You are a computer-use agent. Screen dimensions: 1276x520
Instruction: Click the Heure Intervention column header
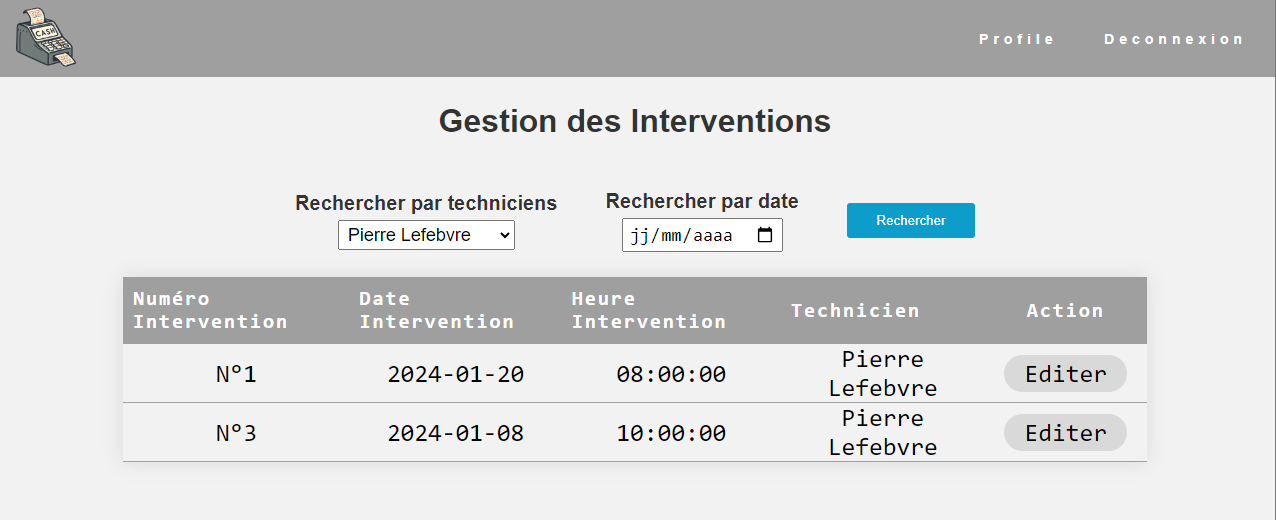point(648,310)
